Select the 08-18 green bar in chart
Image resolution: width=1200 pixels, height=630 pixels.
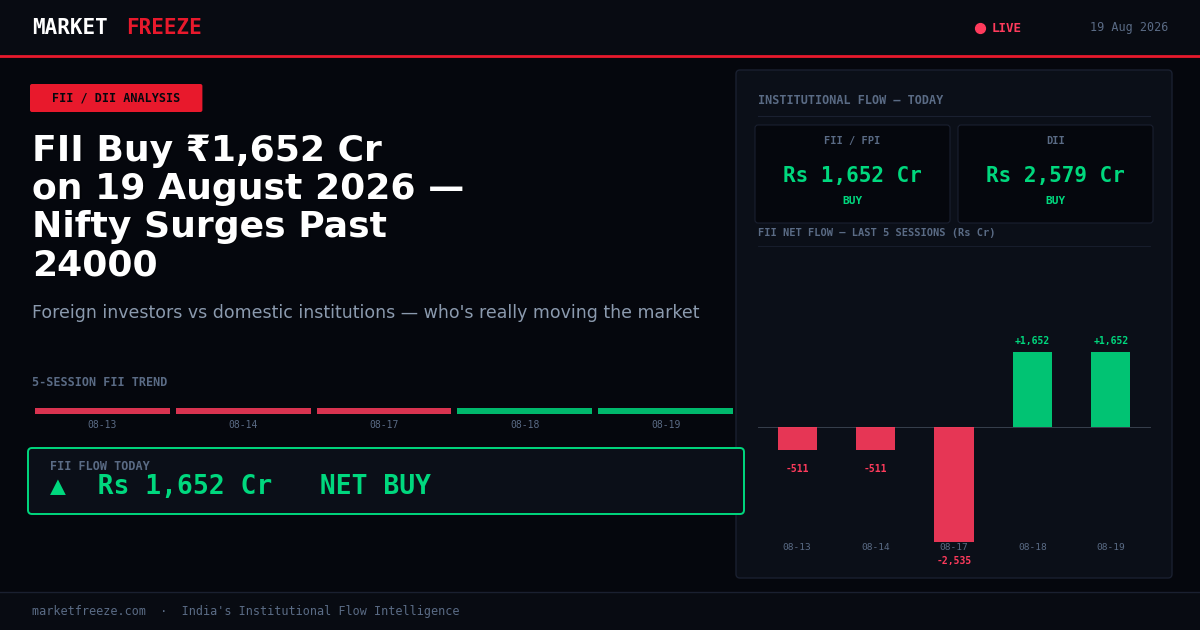pos(1032,389)
